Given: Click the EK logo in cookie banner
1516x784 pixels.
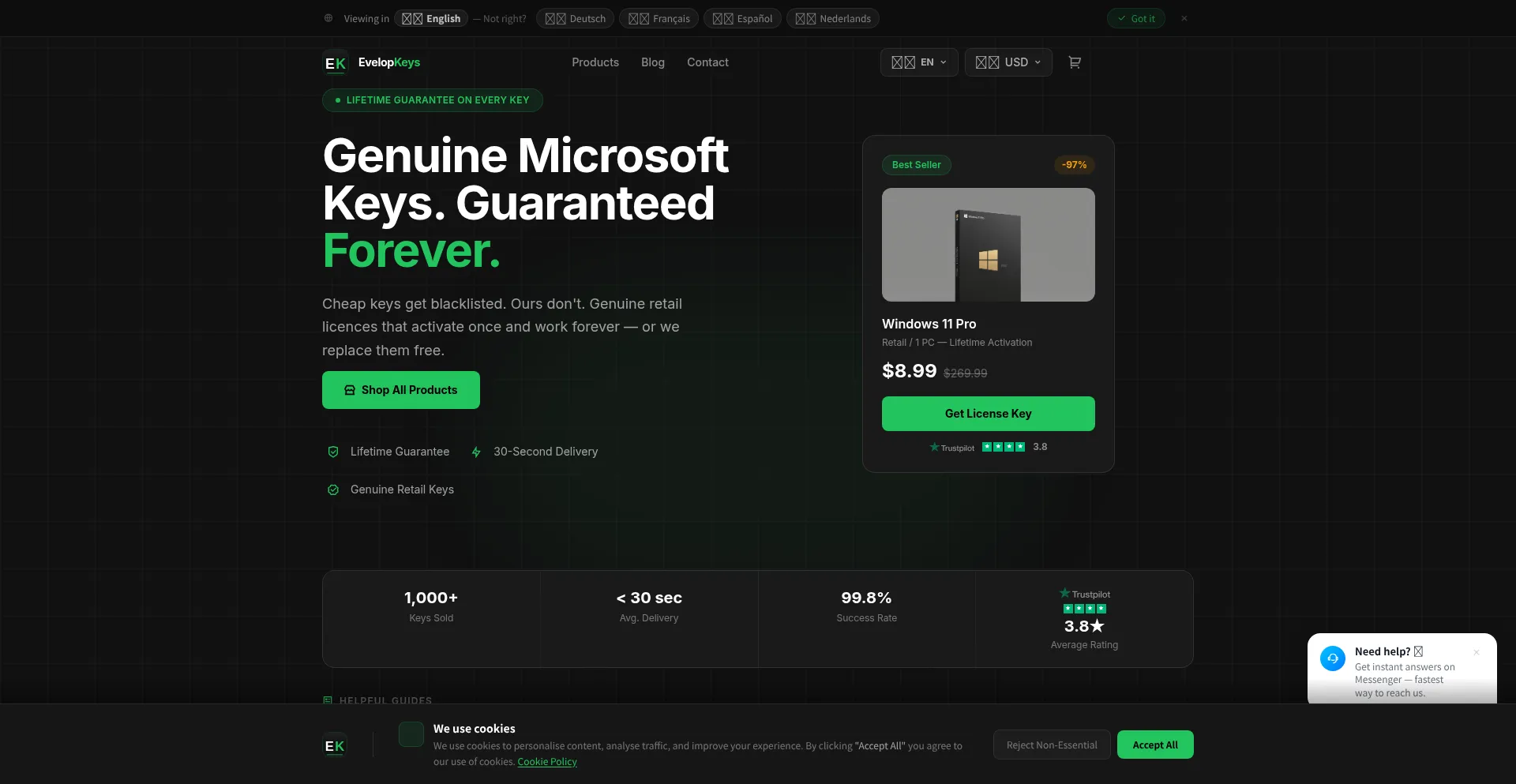Looking at the screenshot, I should click(335, 745).
